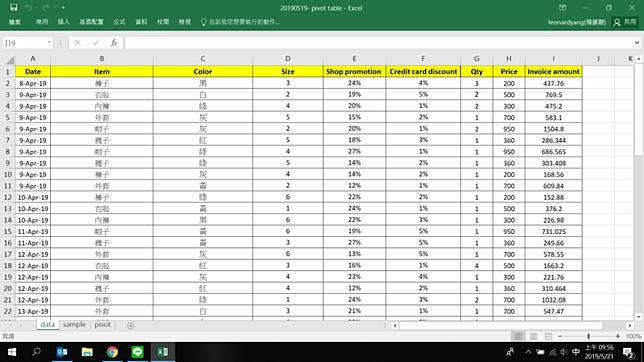Click the Save icon in quick access toolbar
Viewport: 644px width, 362px height.
(x=14, y=7)
